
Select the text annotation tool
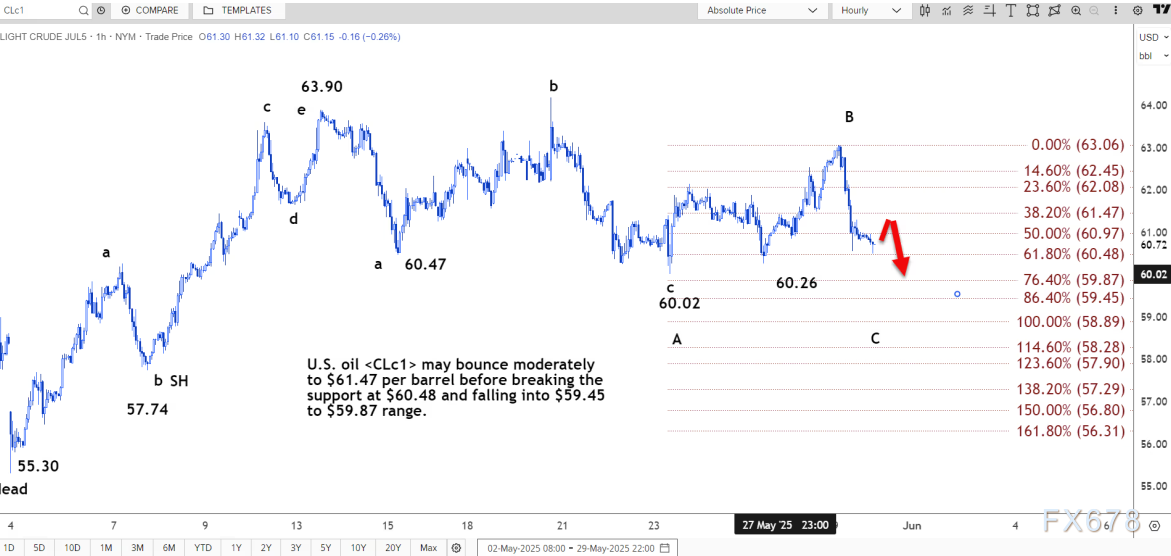point(1012,10)
